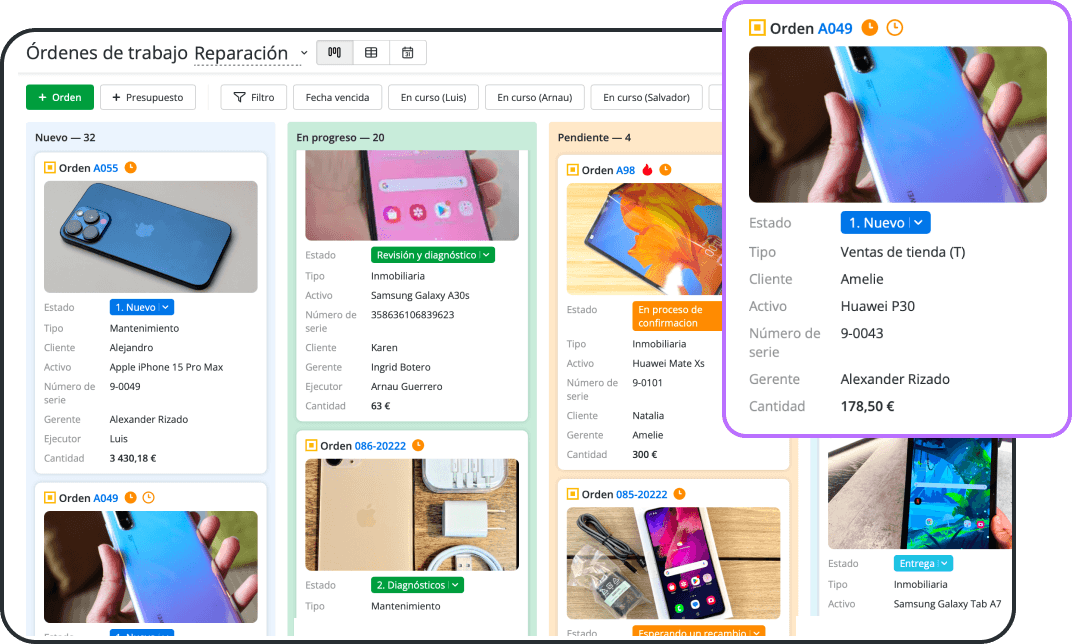Click the Apple iPhone 15 Pro Max value
This screenshot has width=1072, height=644.
[166, 367]
